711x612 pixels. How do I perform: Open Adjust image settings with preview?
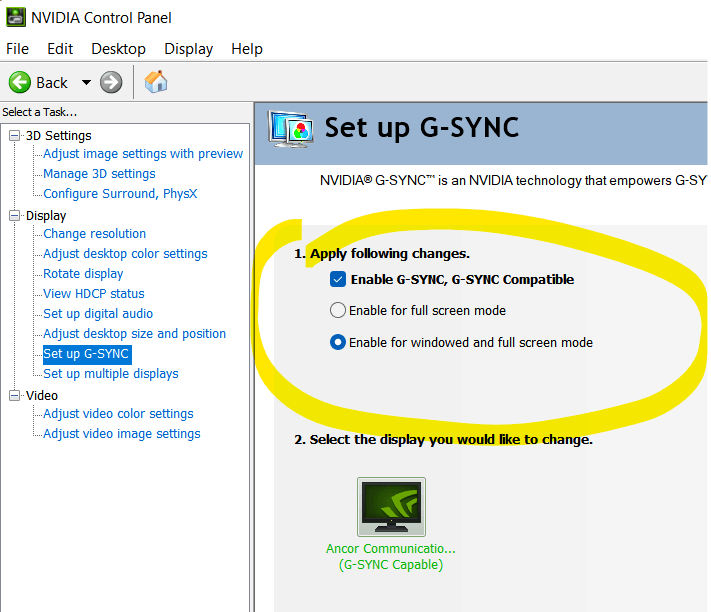point(143,154)
